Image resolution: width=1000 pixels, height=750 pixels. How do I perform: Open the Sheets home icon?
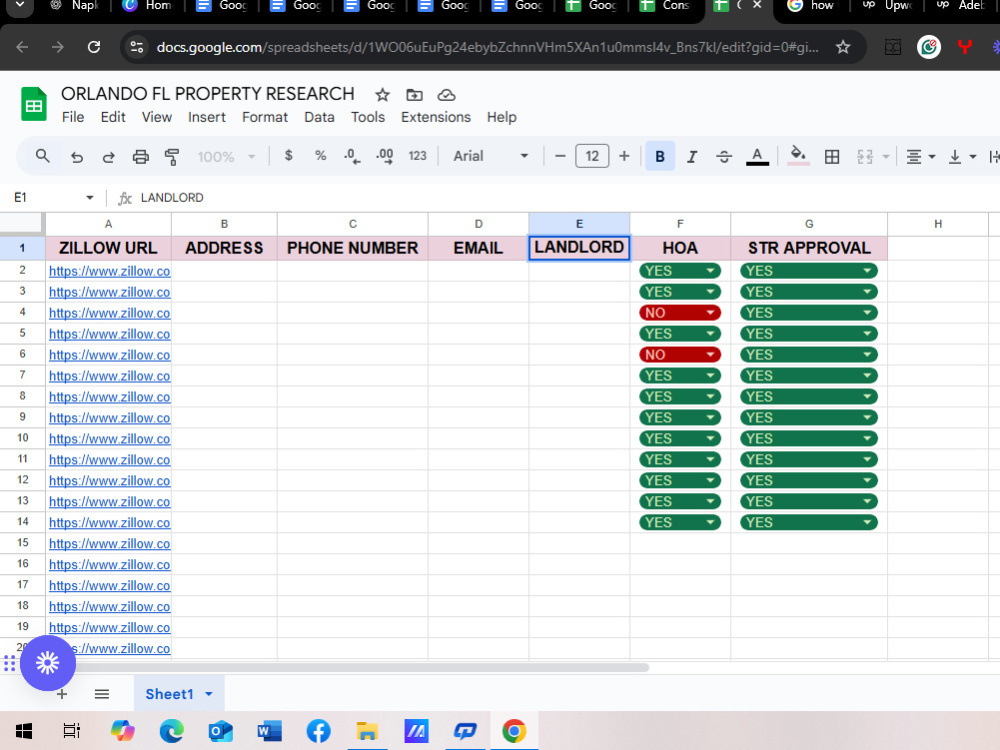34,104
